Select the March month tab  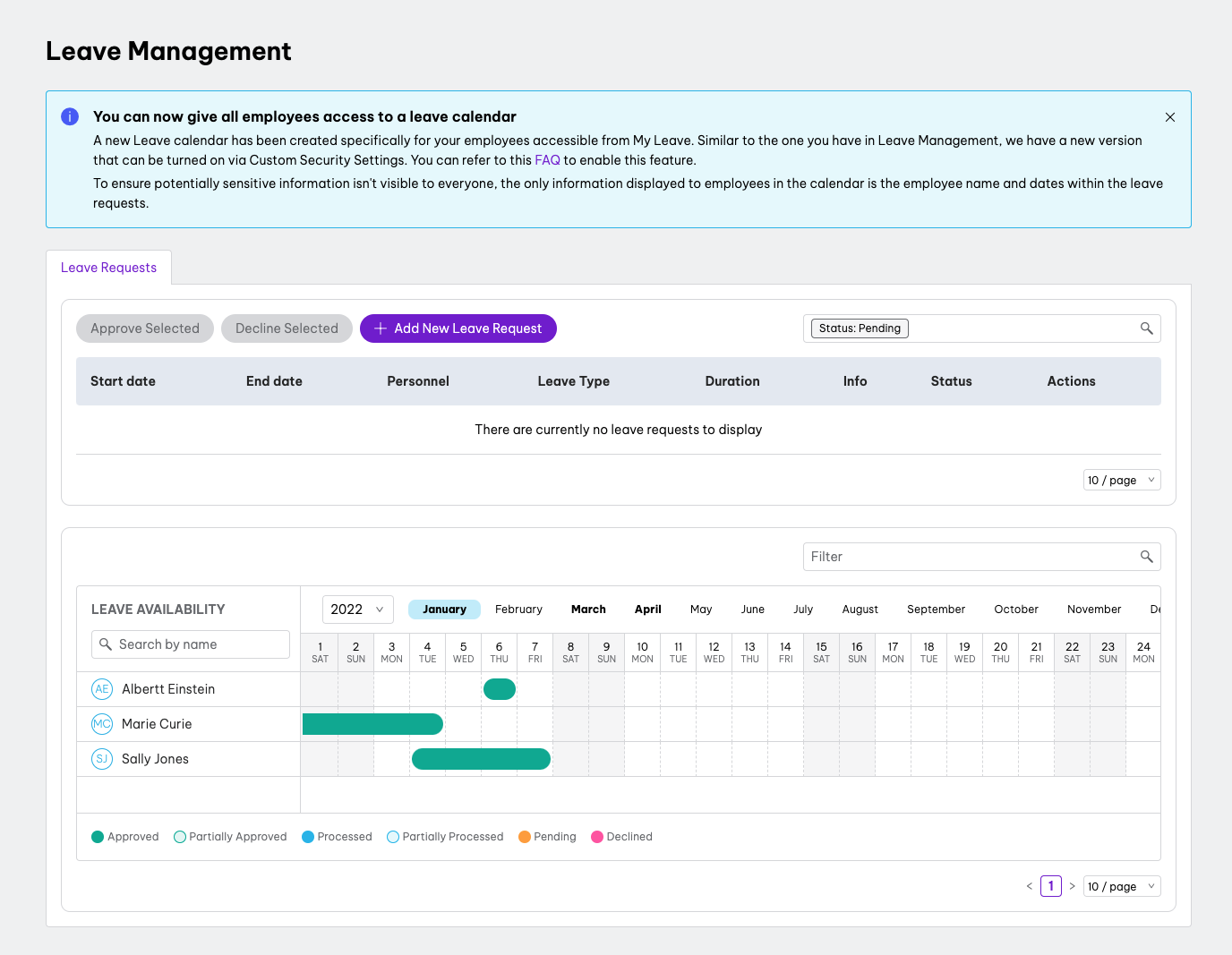[x=588, y=610]
